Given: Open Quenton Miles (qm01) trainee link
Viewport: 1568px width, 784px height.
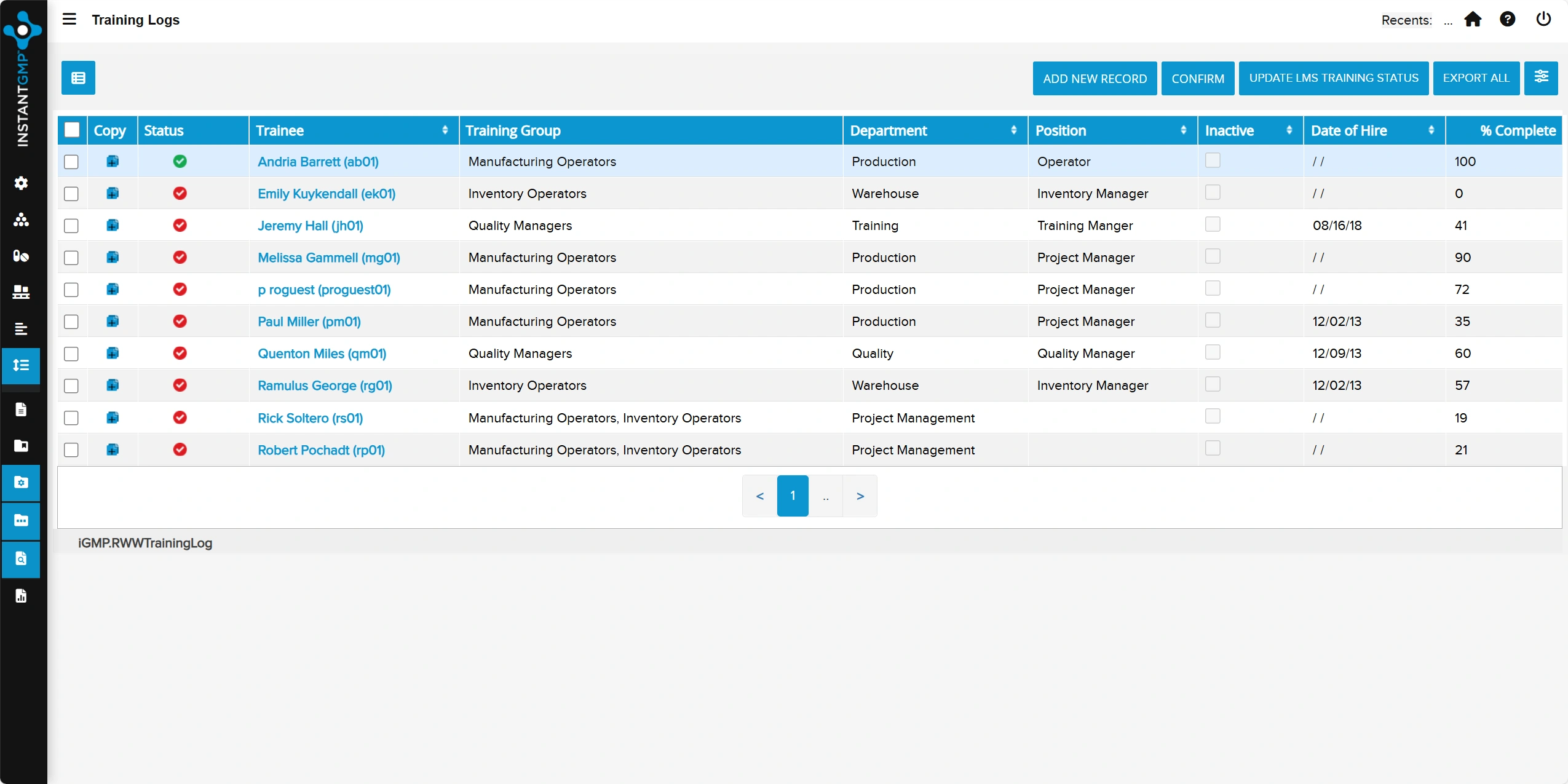Looking at the screenshot, I should 322,354.
